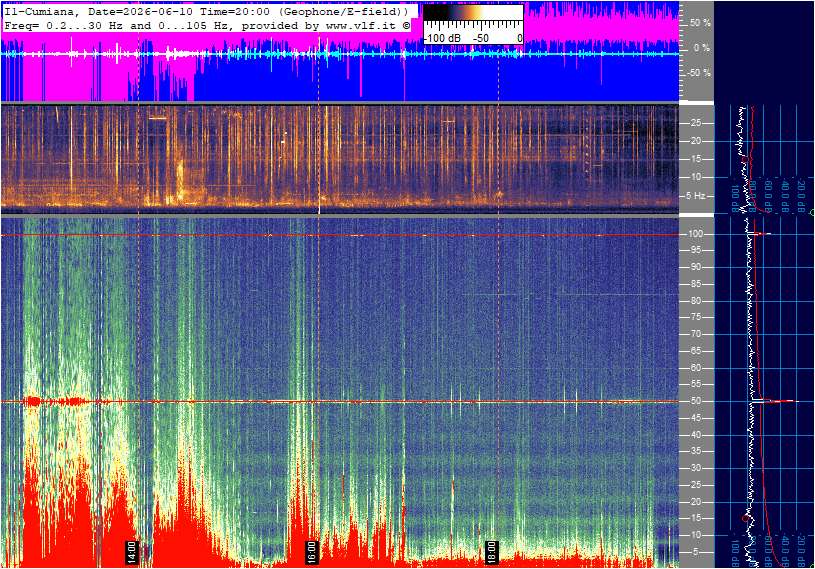Click the '-100 dB' color scale label
This screenshot has width=815, height=569.
(x=443, y=38)
